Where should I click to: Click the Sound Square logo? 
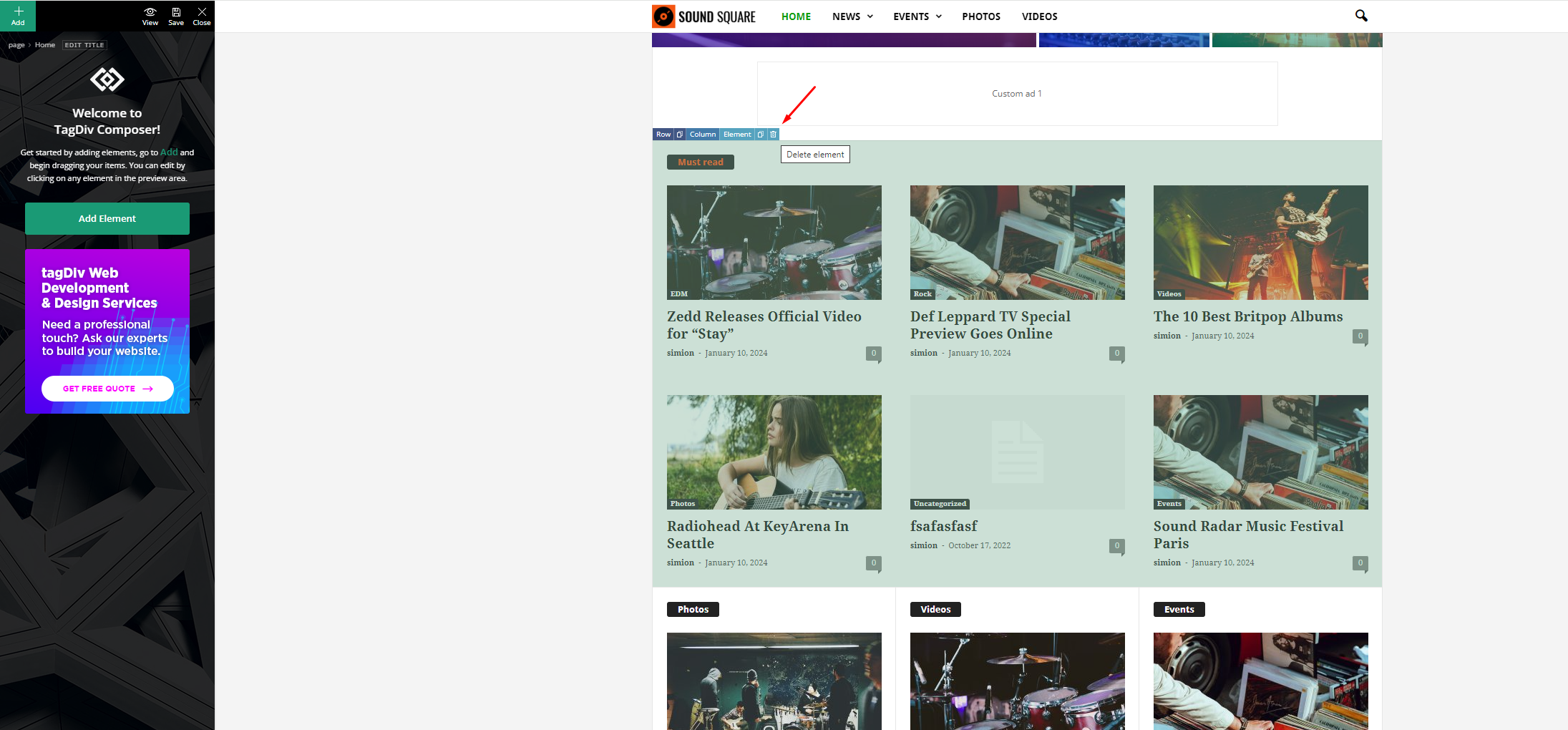(703, 16)
